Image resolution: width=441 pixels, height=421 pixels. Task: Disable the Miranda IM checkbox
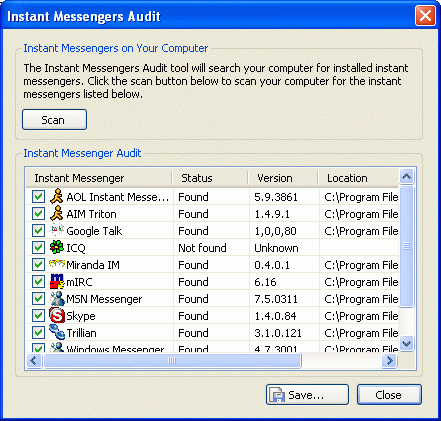tap(38, 265)
